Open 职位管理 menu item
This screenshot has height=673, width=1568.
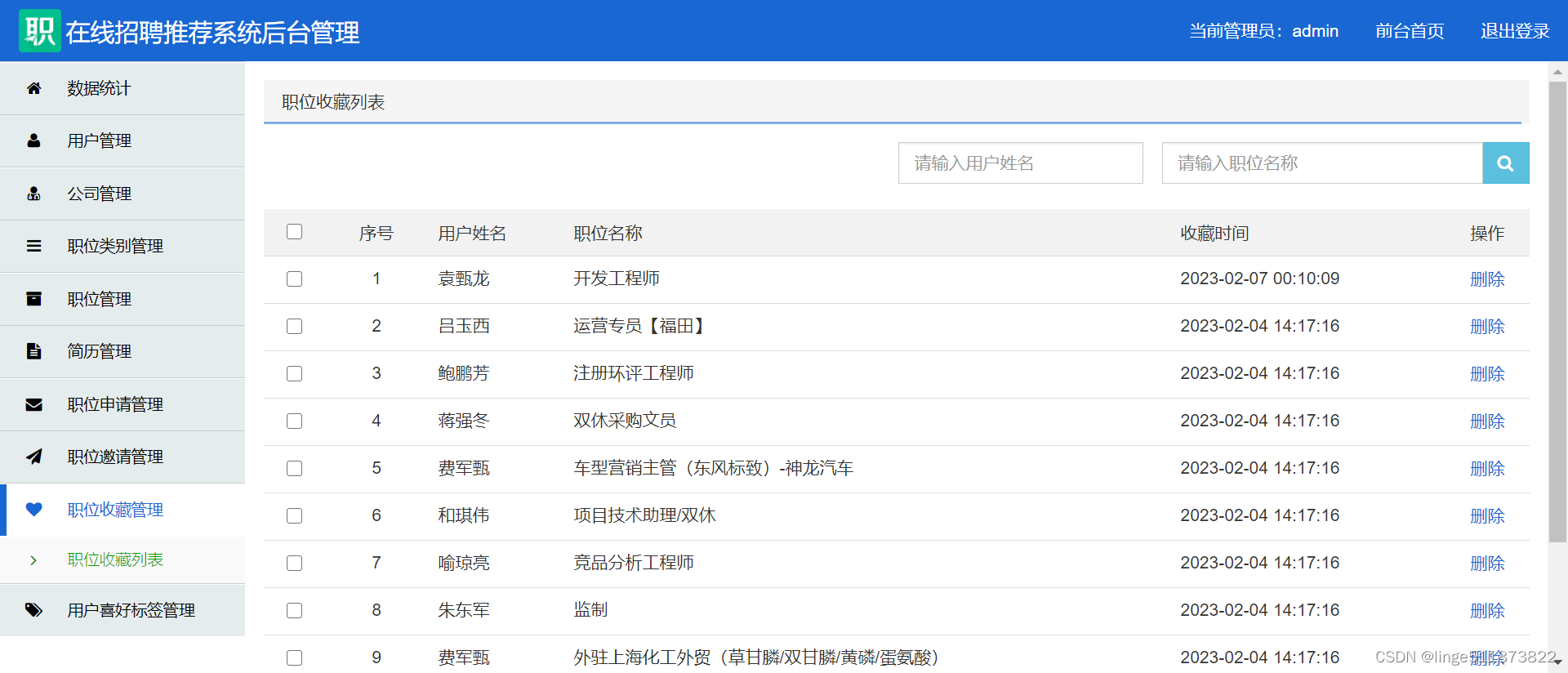(x=122, y=299)
